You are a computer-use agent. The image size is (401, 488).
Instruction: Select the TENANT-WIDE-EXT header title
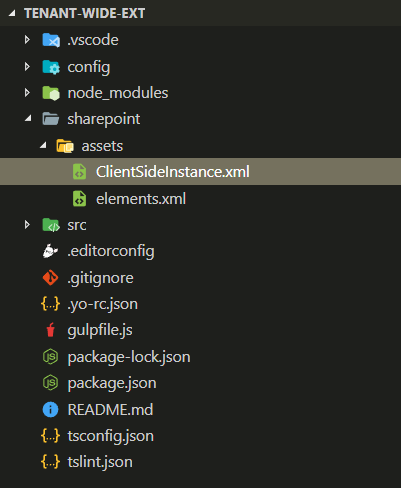pyautogui.click(x=85, y=13)
